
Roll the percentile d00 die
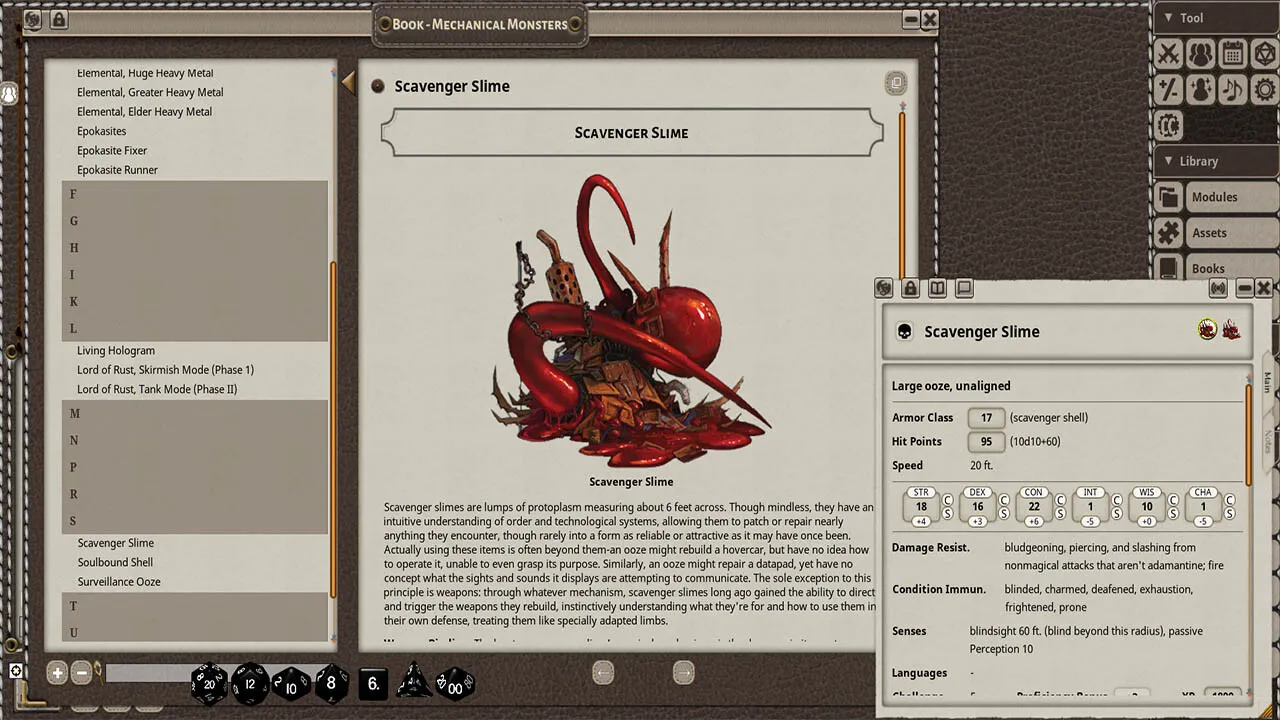(x=455, y=685)
